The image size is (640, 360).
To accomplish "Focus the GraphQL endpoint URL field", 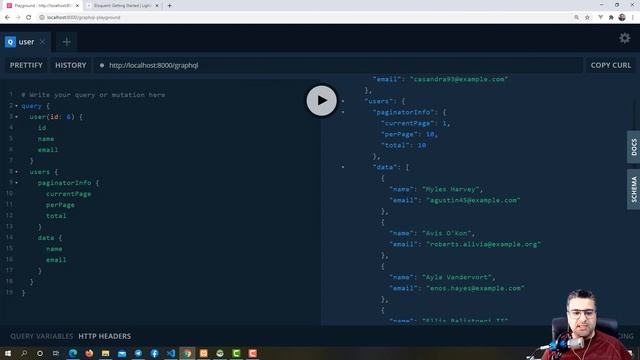I will pos(338,65).
